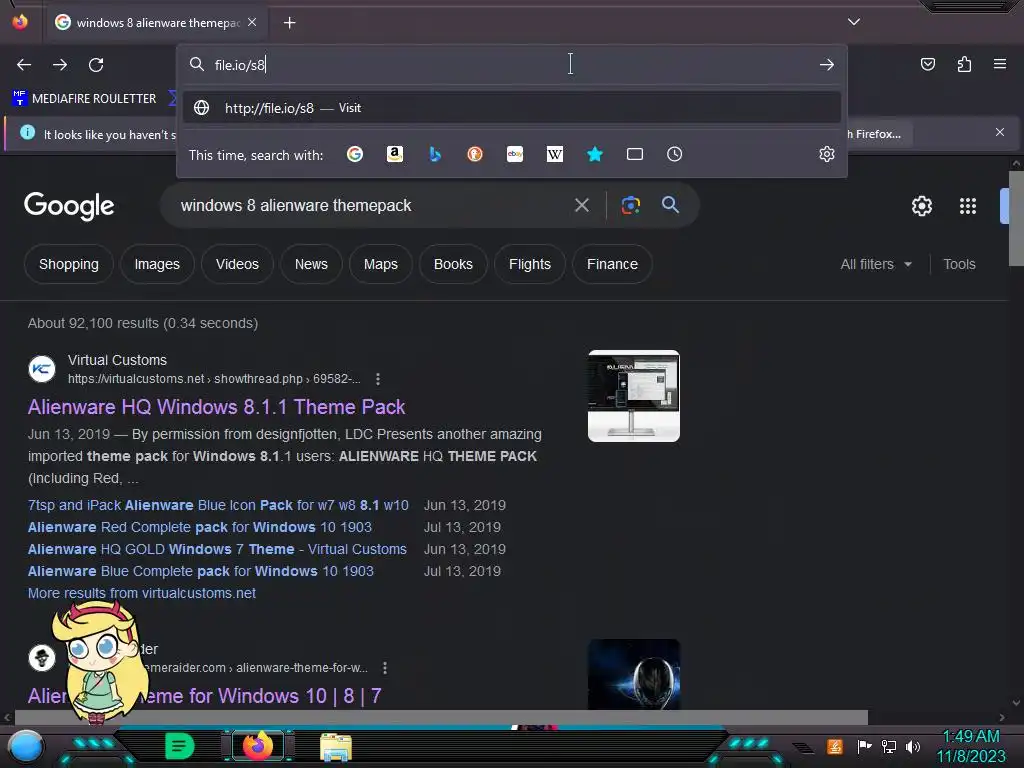Search open tabs with the tabs icon
This screenshot has width=1024, height=768.
click(x=635, y=154)
